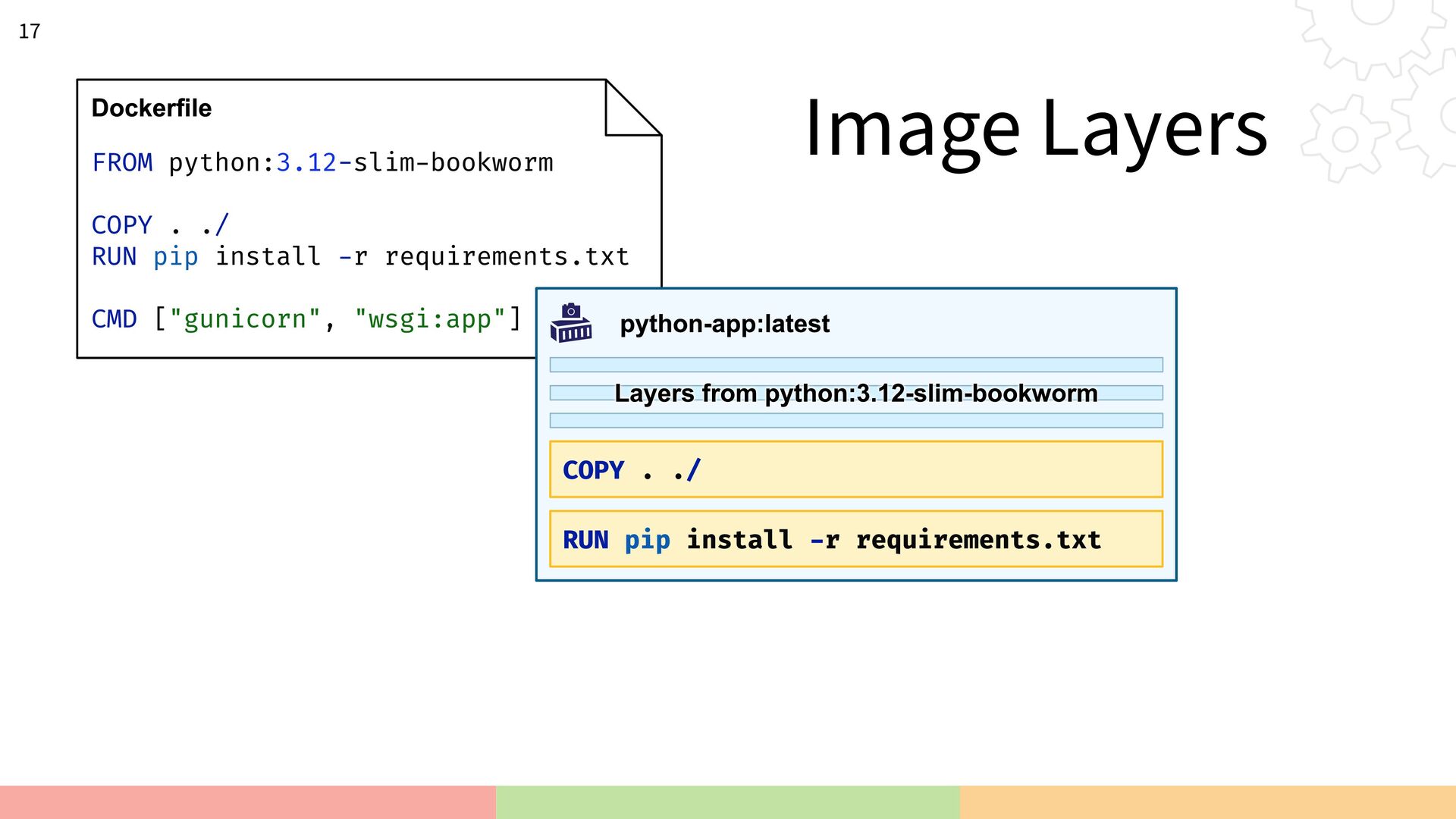Click the 'python-app:latest' image label
This screenshot has height=819, width=1456.
click(724, 324)
